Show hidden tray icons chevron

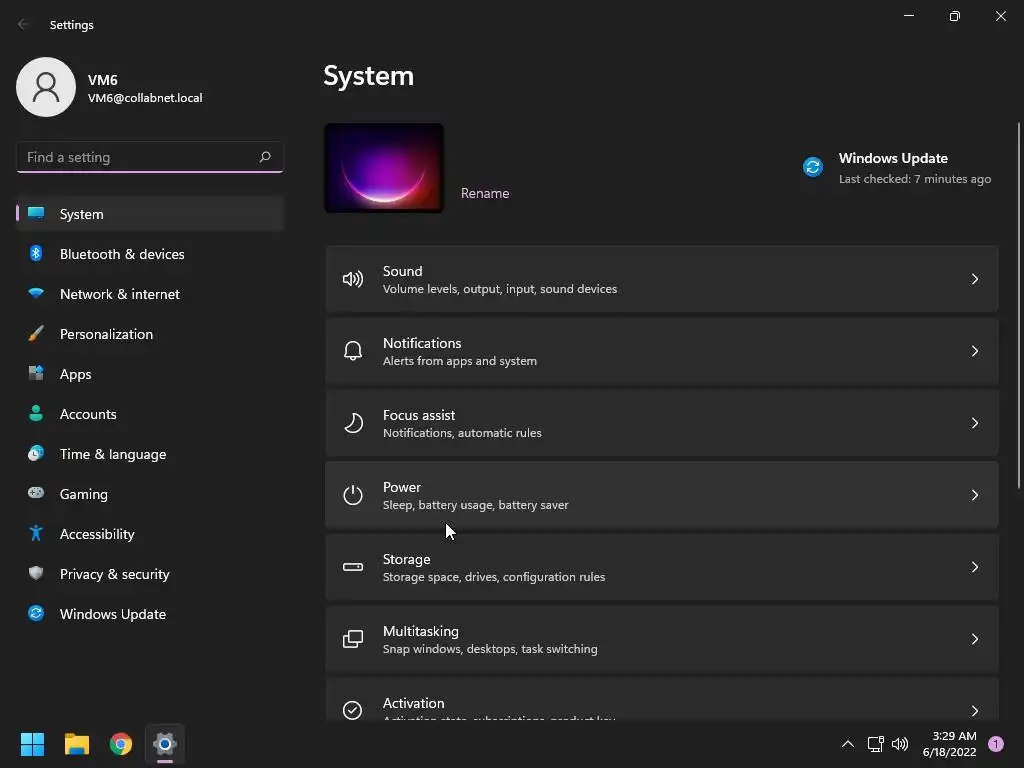tap(848, 744)
